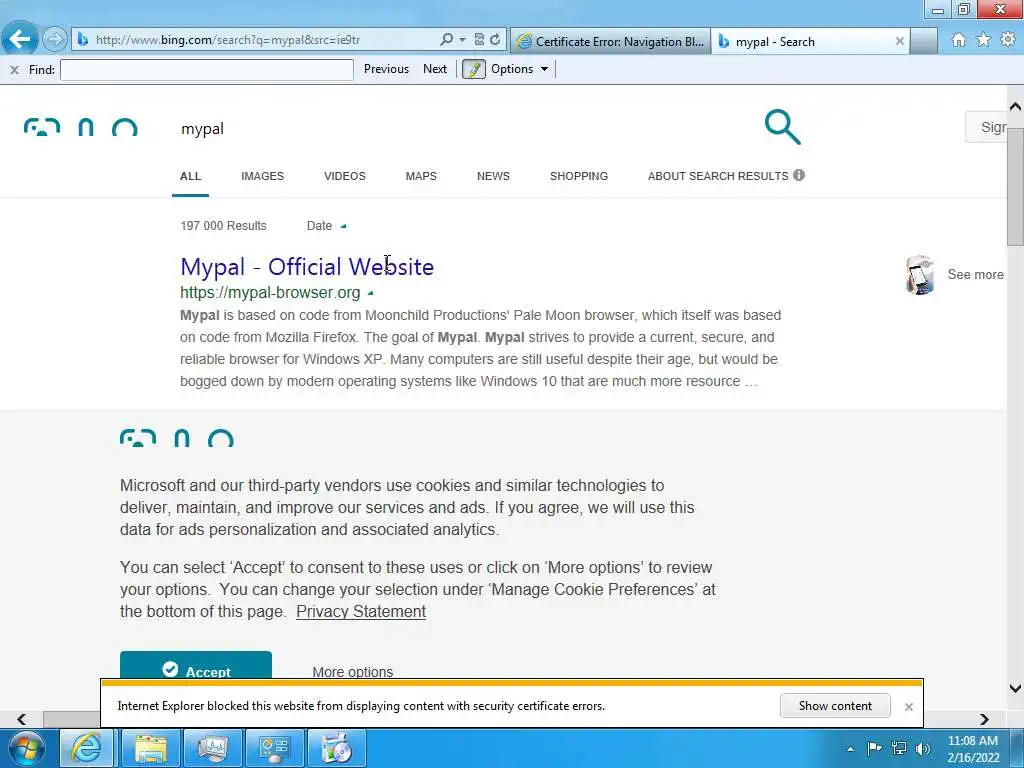Click the vertical scrollbar thumb
The width and height of the screenshot is (1024, 768).
[1015, 186]
